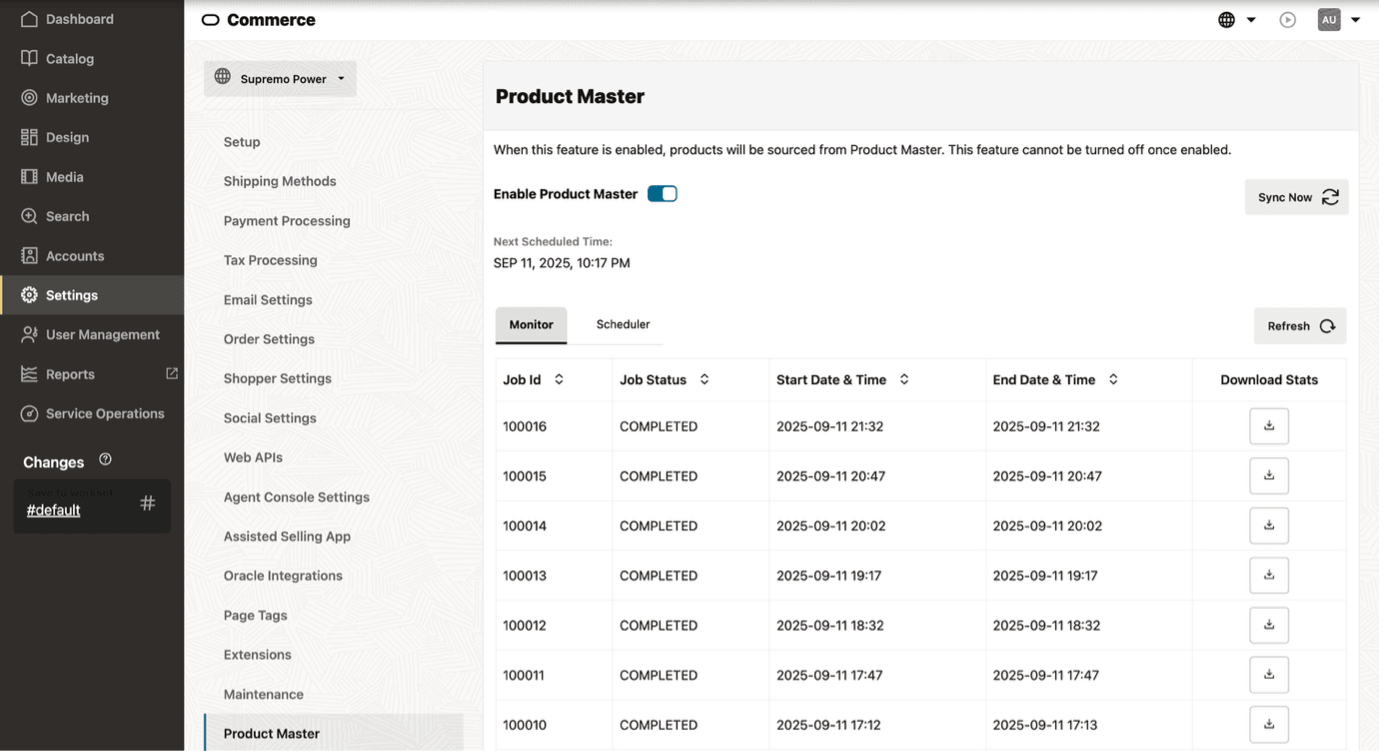Select the Settings gear icon
This screenshot has width=1384, height=754.
(x=30, y=295)
